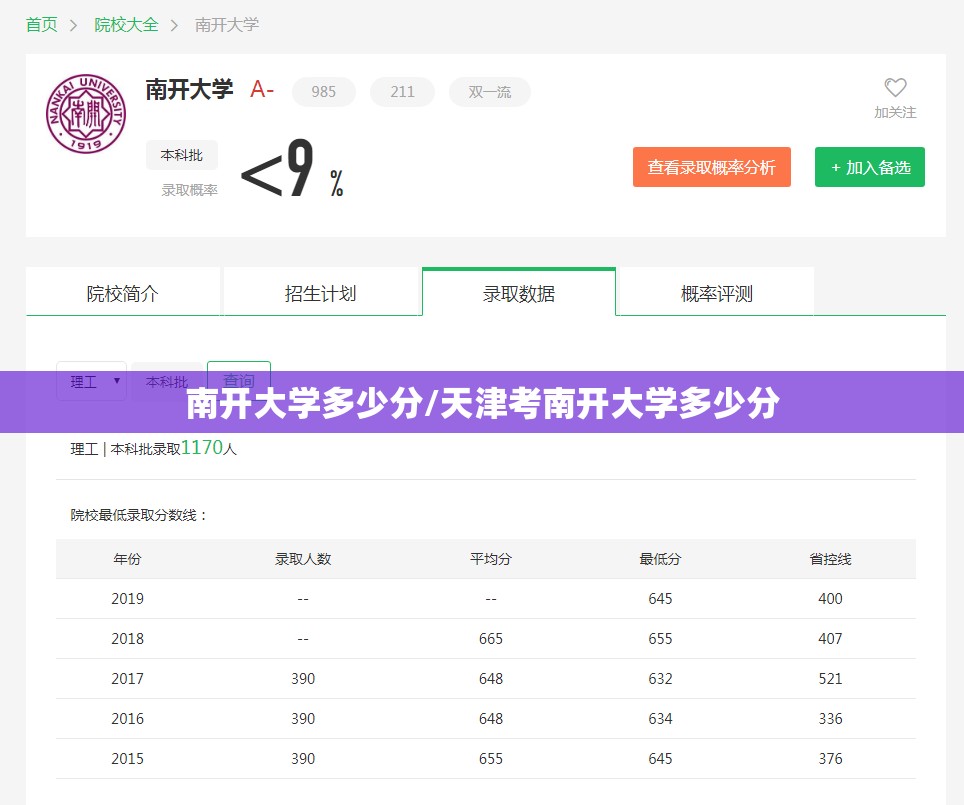The width and height of the screenshot is (964, 805).
Task: Click the 1170 admitted count
Action: click(x=202, y=447)
